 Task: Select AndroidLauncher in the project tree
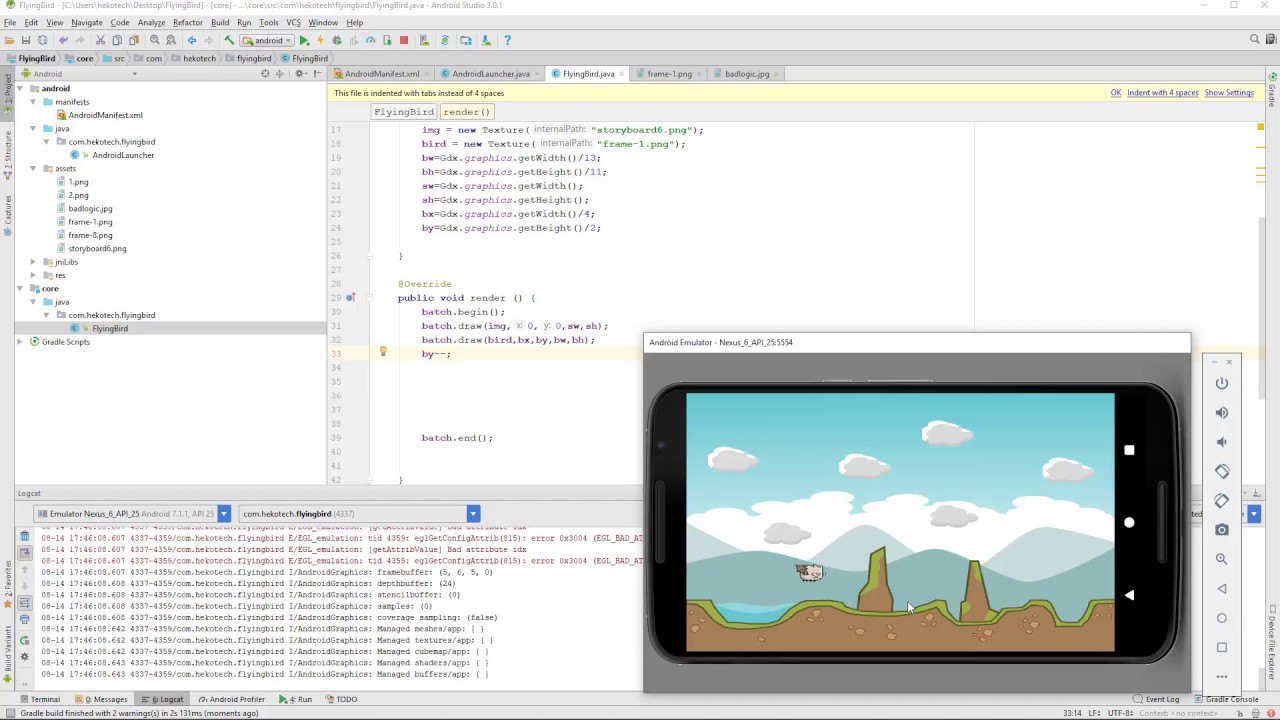pyautogui.click(x=123, y=155)
